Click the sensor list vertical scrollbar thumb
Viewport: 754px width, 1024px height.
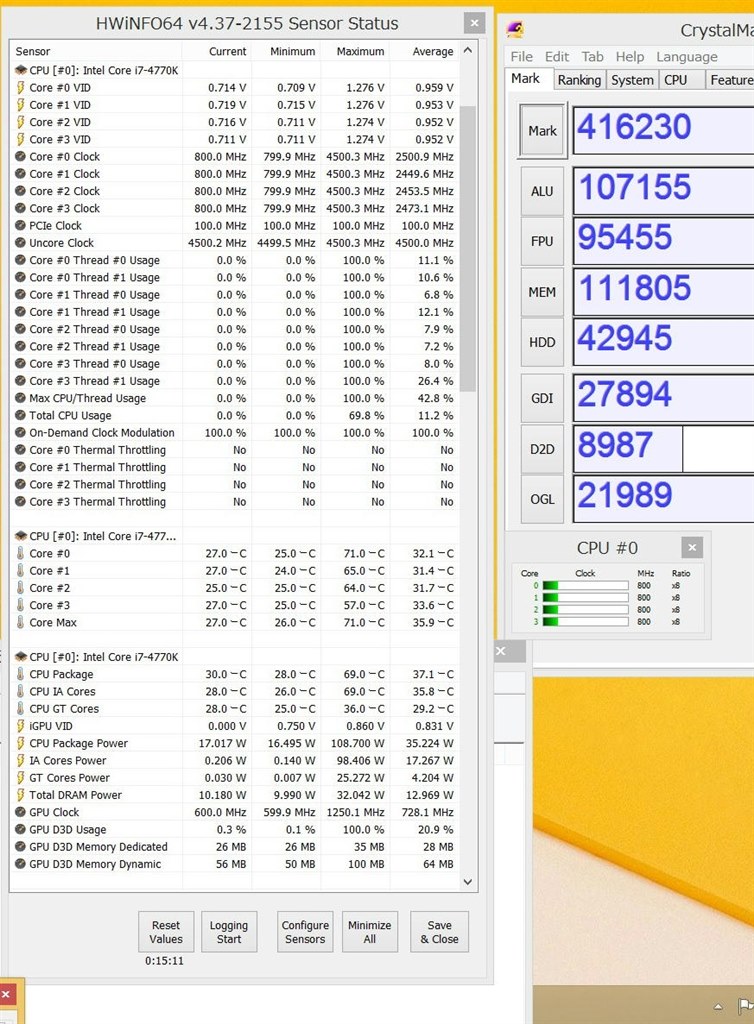[468, 248]
